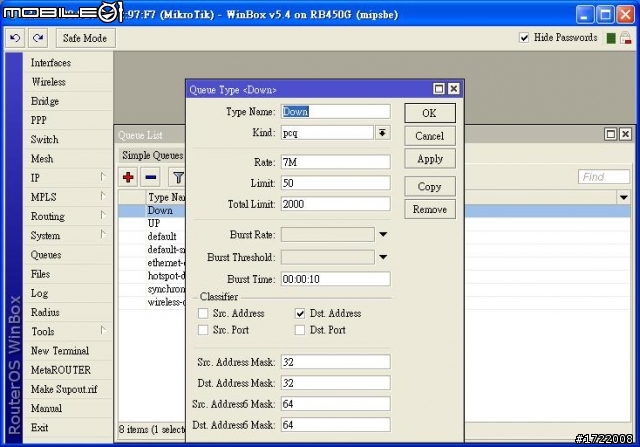Click the OK button
This screenshot has width=640, height=447.
(430, 113)
